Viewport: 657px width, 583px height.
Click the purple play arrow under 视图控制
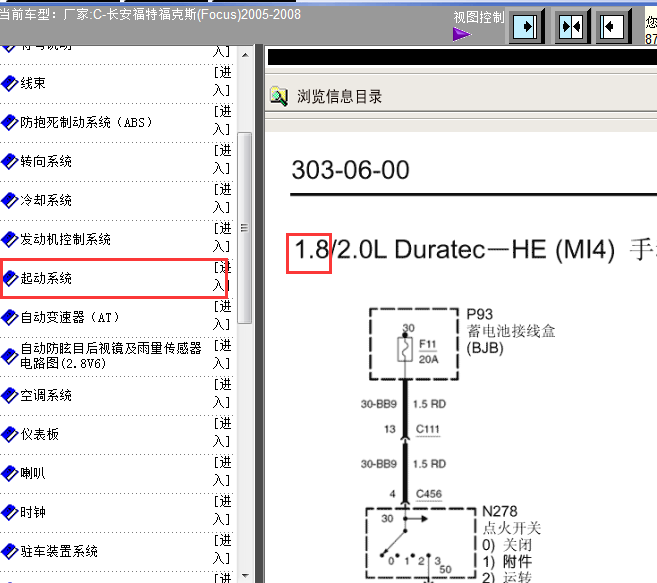coord(462,34)
